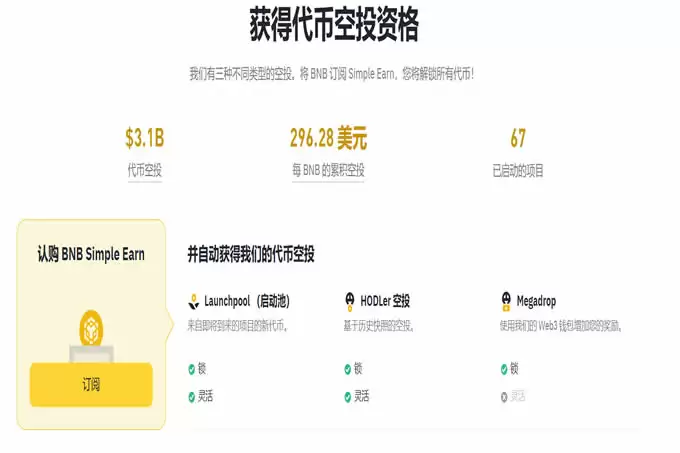Viewport: 680px width, 453px height.
Task: Click green check next to Launchpool 锁
Action: (191, 369)
